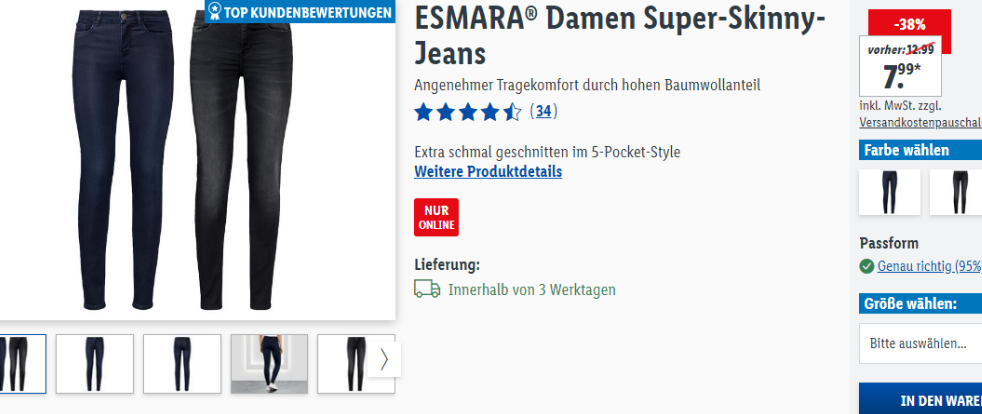Show next thumbnails with right chevron
The image size is (982, 414).
384,360
